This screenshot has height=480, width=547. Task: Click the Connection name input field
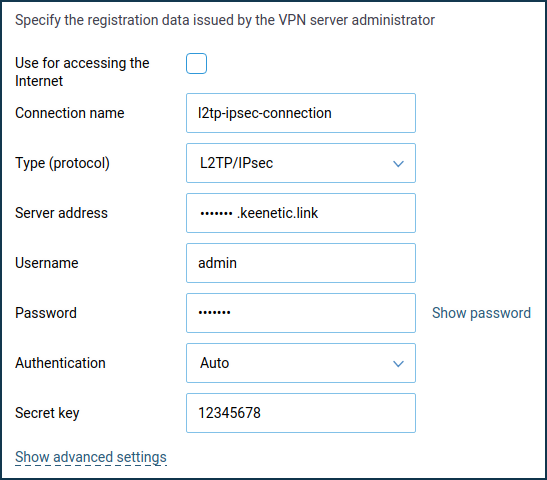point(301,113)
